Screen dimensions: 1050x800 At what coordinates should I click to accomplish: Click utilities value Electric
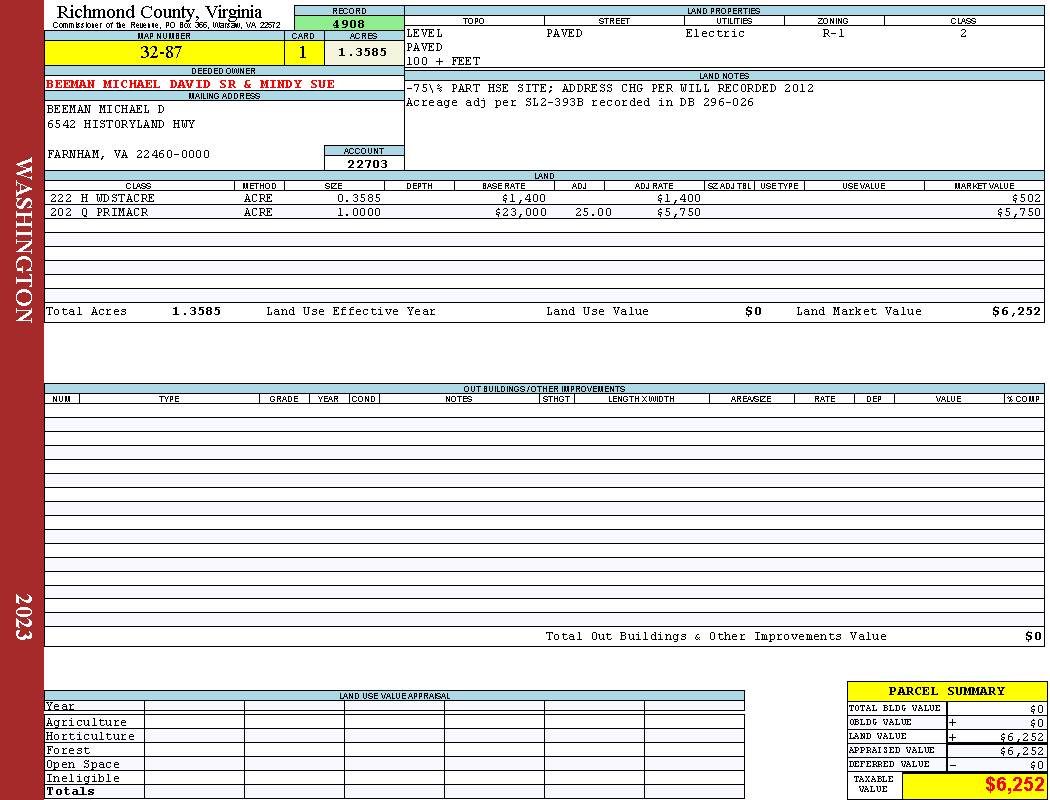[715, 33]
